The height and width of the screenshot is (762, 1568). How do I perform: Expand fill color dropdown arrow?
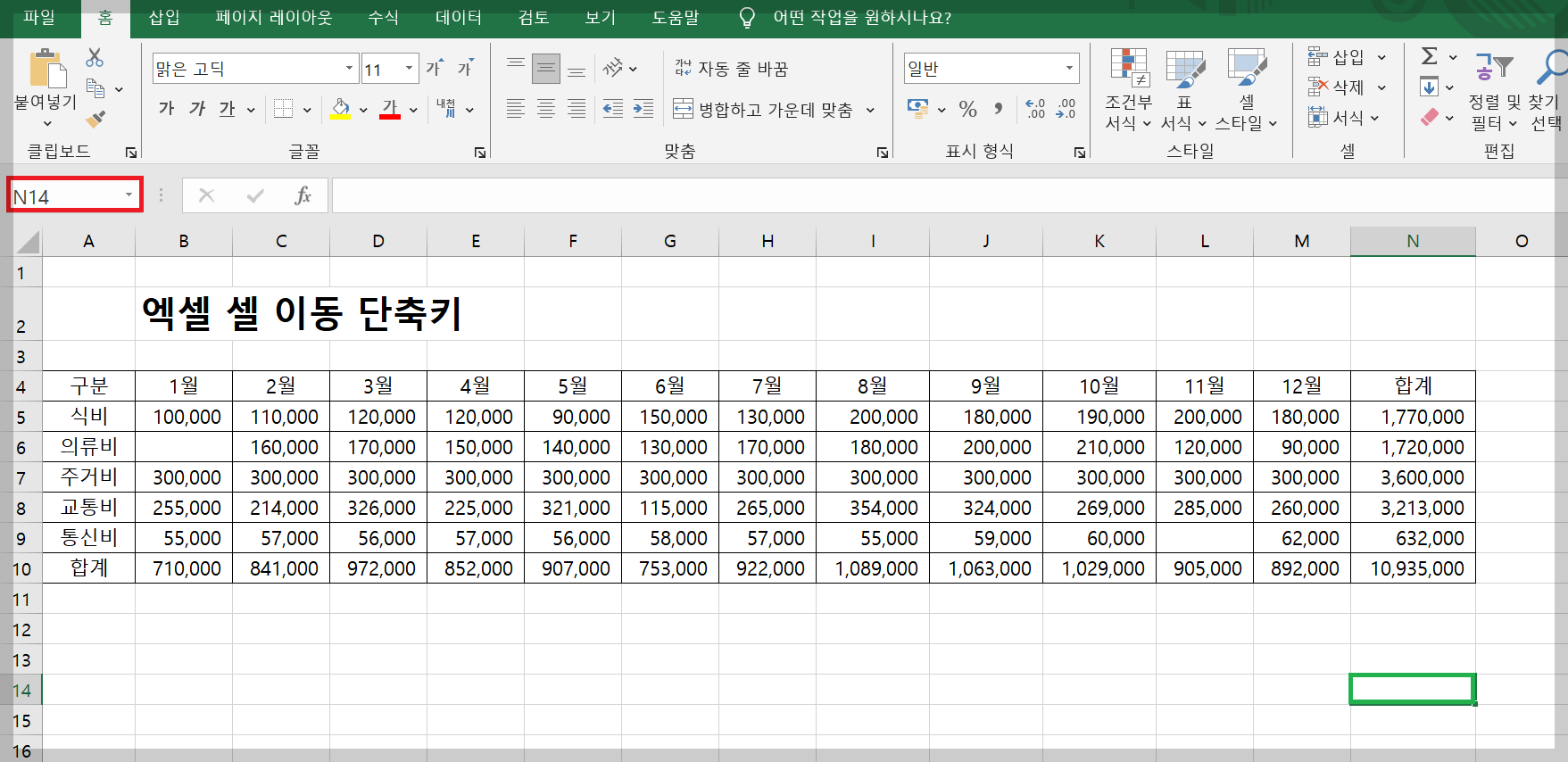coord(363,110)
